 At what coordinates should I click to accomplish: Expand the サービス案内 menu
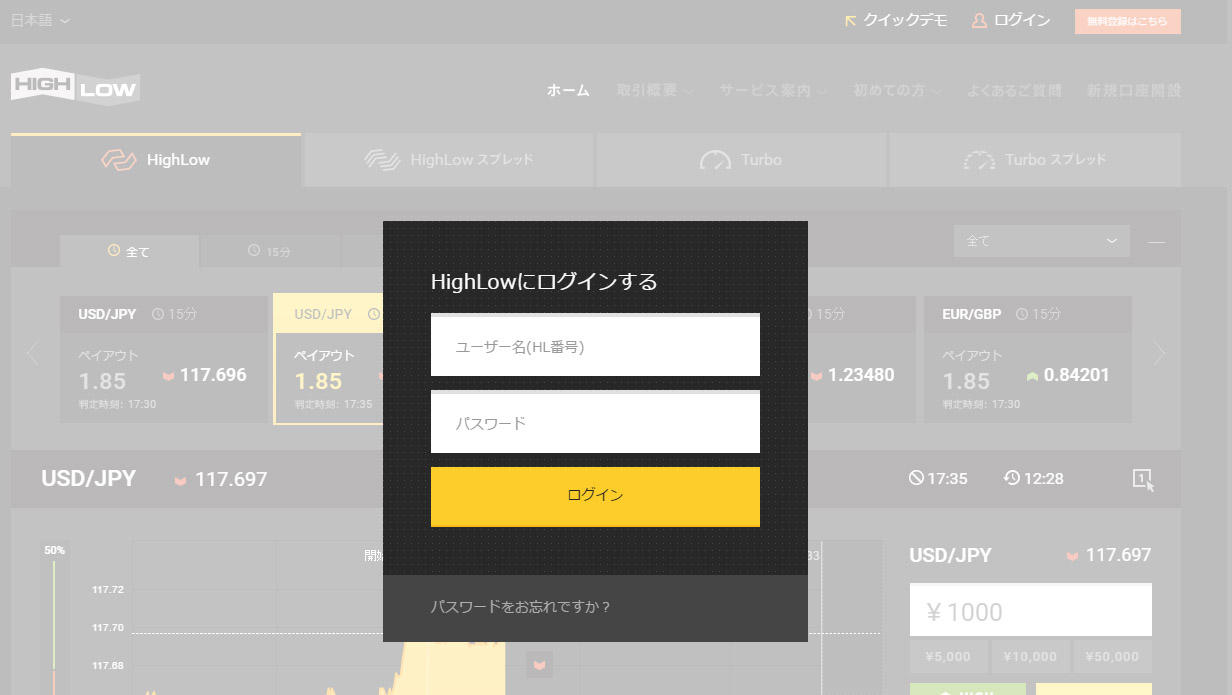[773, 90]
